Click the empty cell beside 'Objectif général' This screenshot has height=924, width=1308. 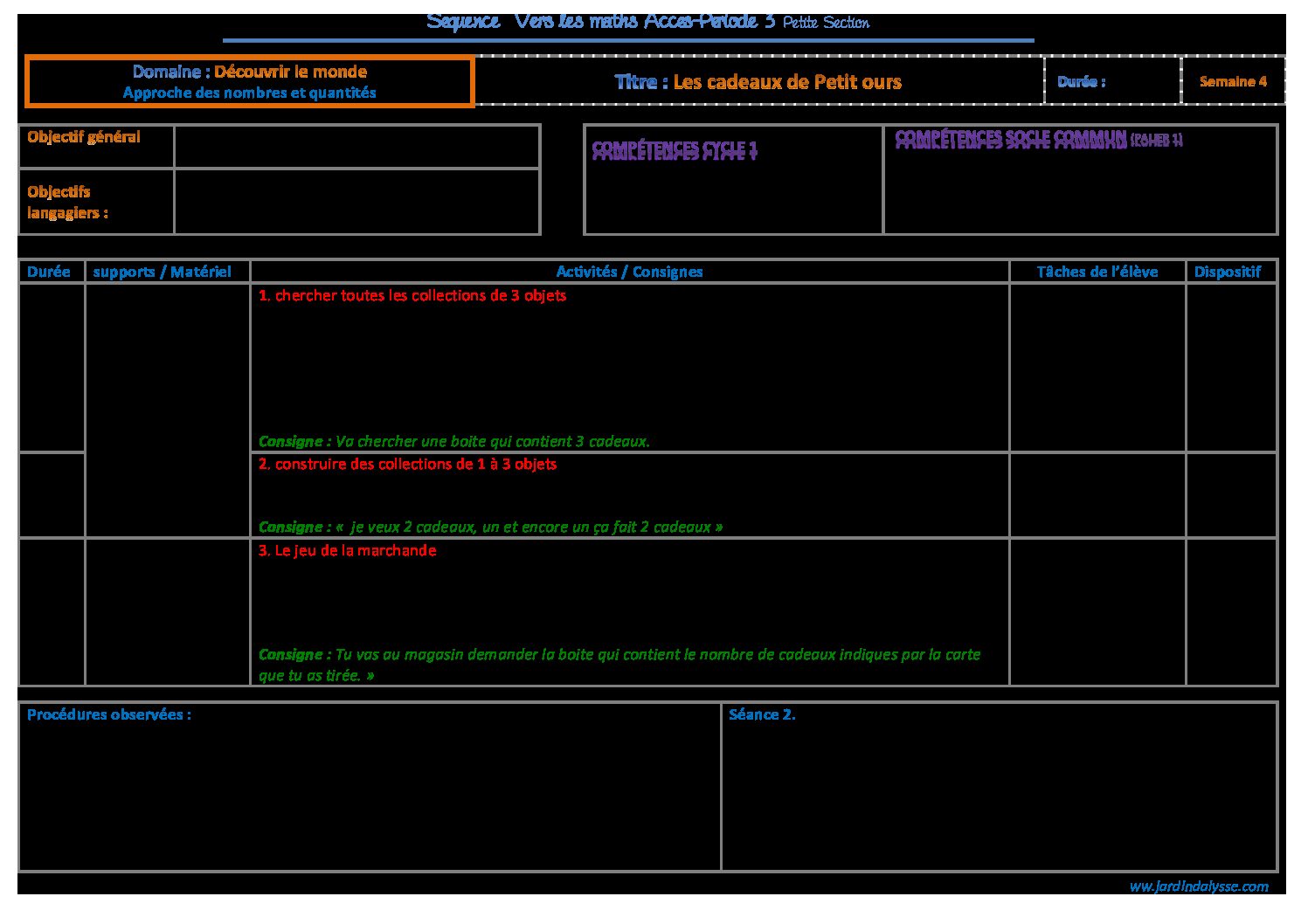pyautogui.click(x=356, y=147)
